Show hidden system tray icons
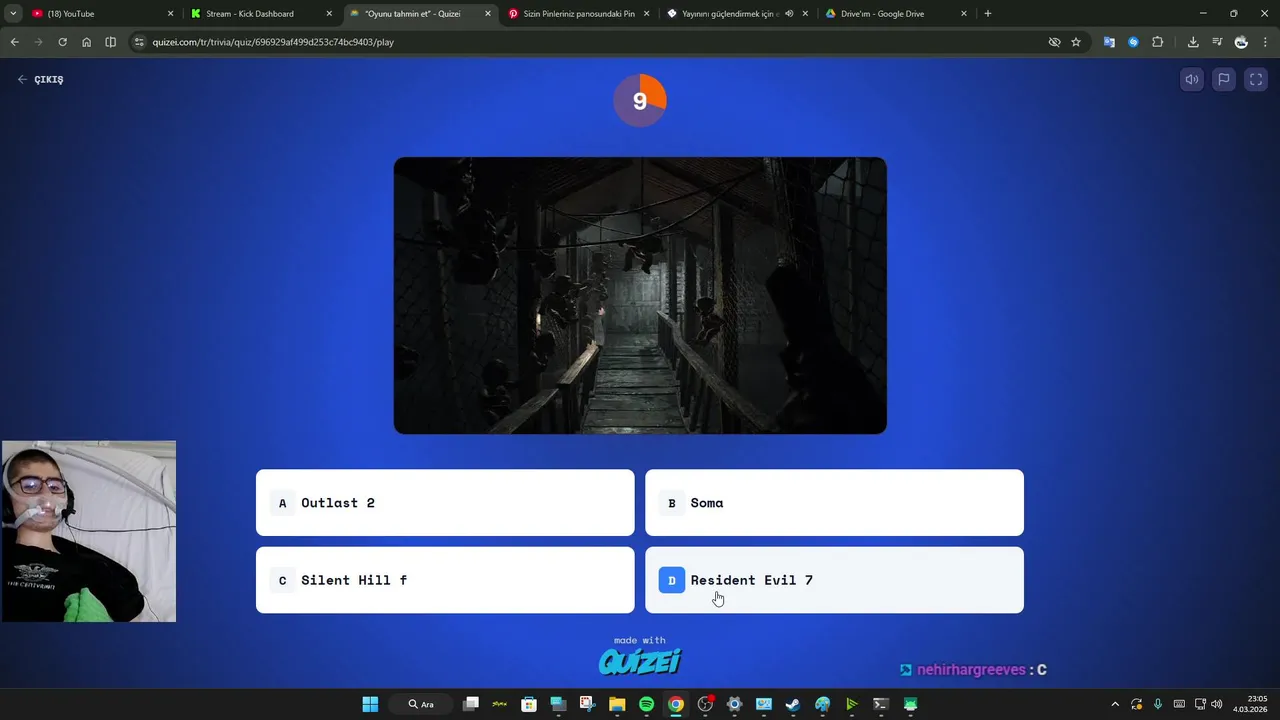1280x720 pixels. (x=1115, y=704)
